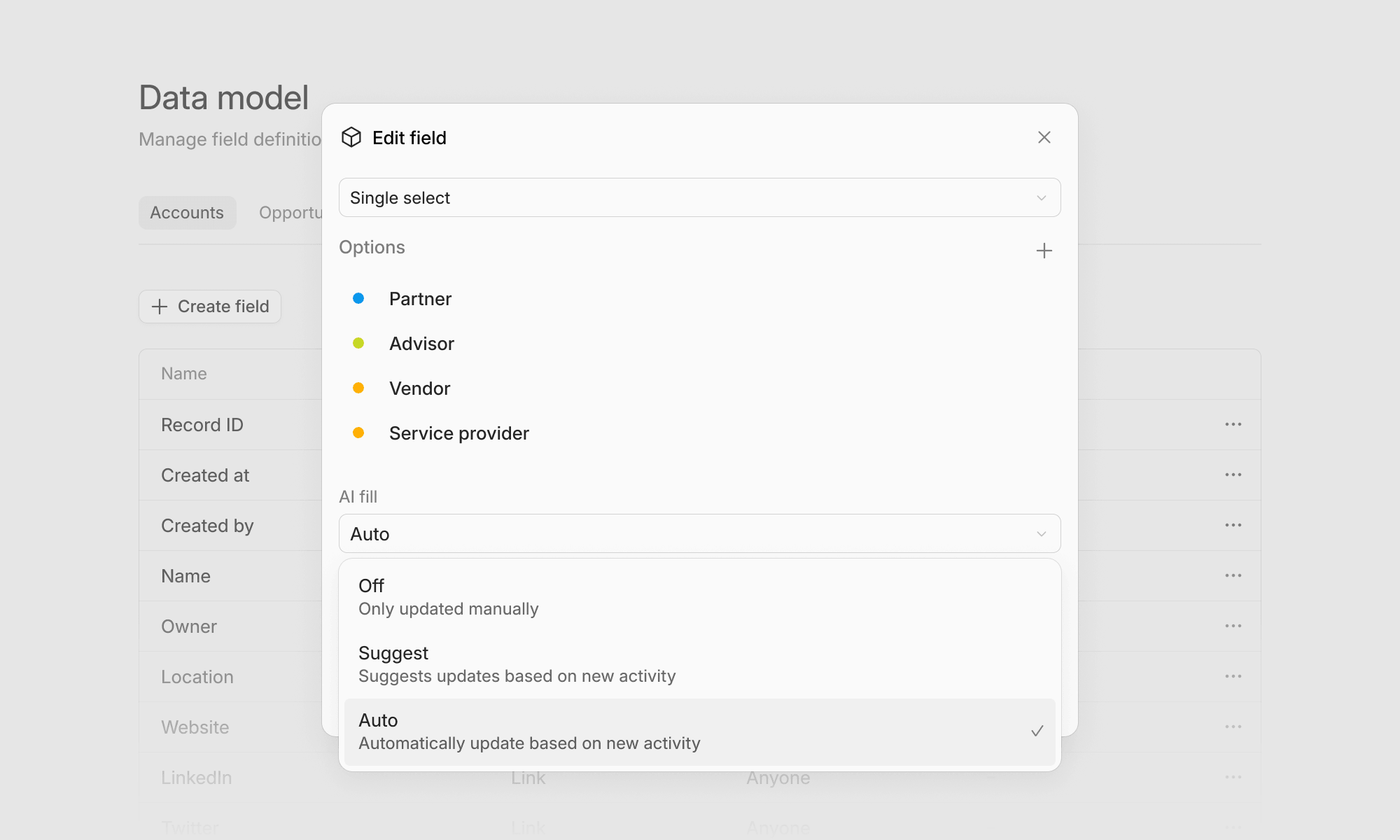Click the Edit field cube icon
This screenshot has height=840, width=1400.
[x=351, y=137]
